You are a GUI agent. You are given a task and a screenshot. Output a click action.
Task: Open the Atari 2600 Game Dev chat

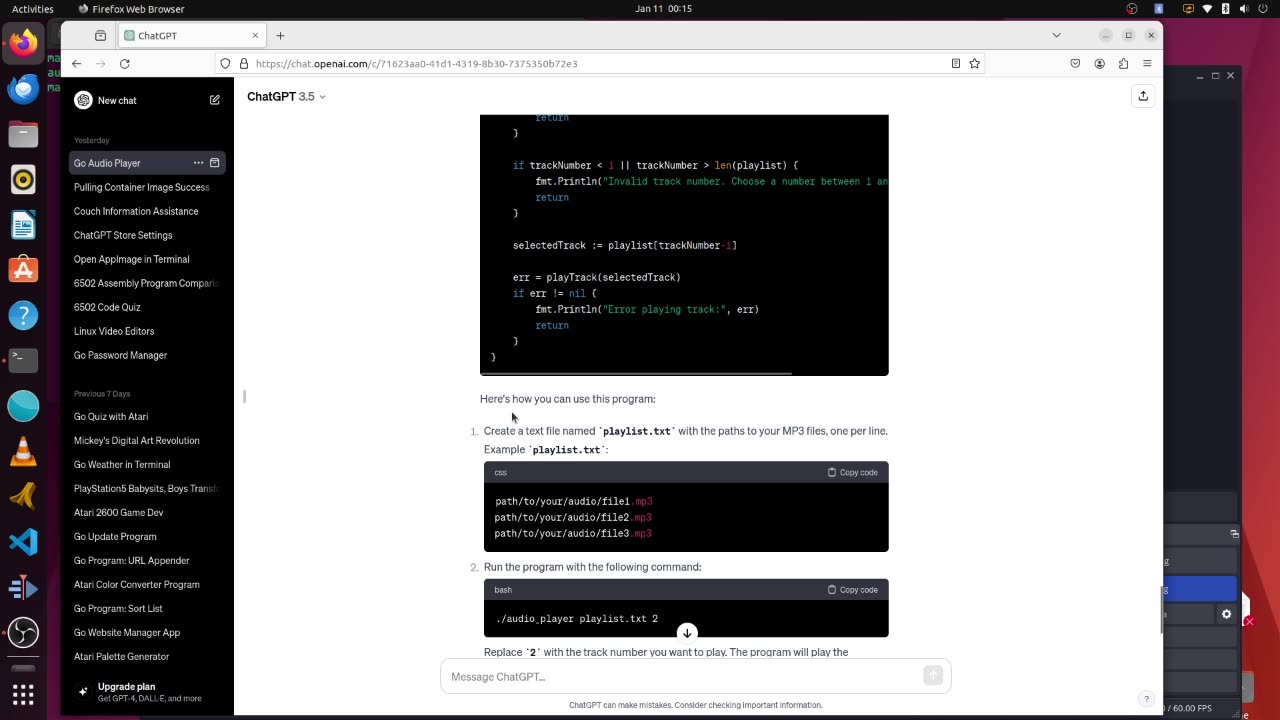click(x=146, y=512)
